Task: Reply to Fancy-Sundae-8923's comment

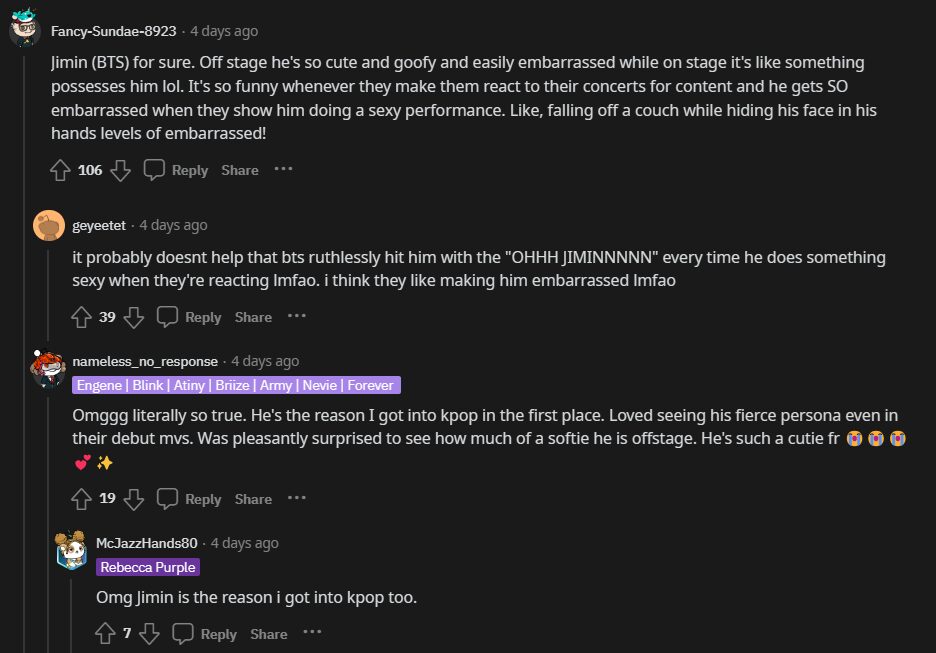Action: click(177, 170)
